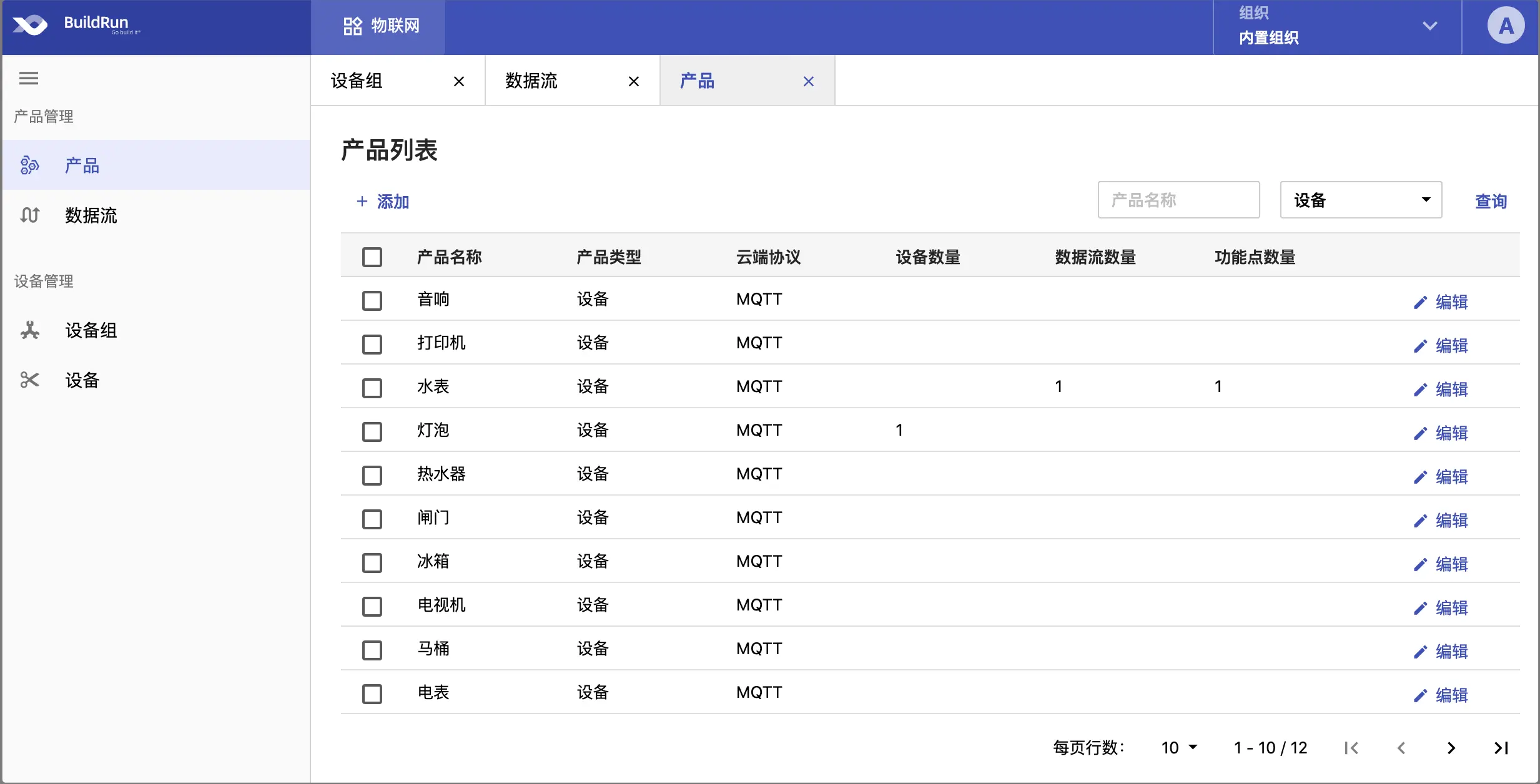Toggle the select-all header checkbox
This screenshot has height=784, width=1540.
[x=372, y=257]
